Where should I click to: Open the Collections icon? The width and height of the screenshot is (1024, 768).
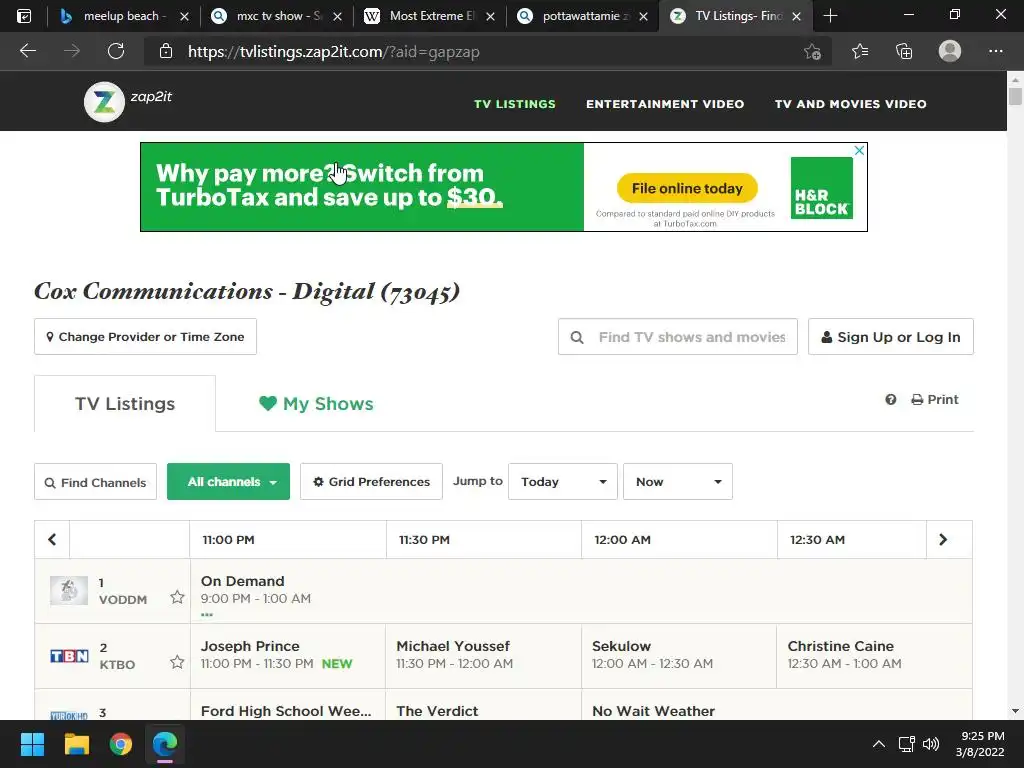click(x=904, y=51)
